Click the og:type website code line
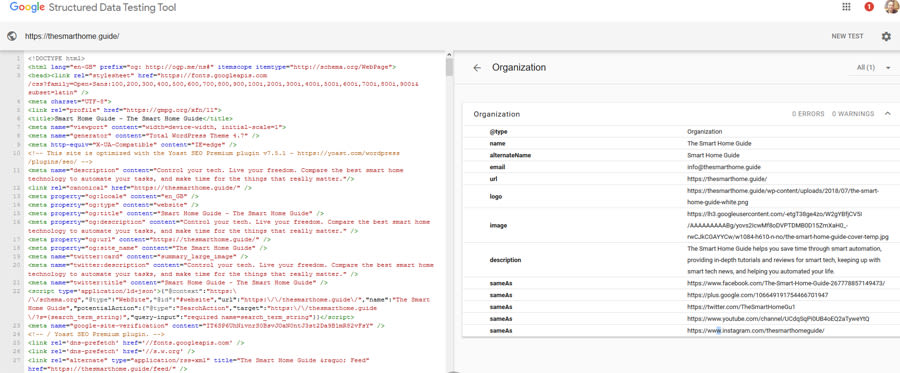Screen dimensions: 900x373 [113, 205]
